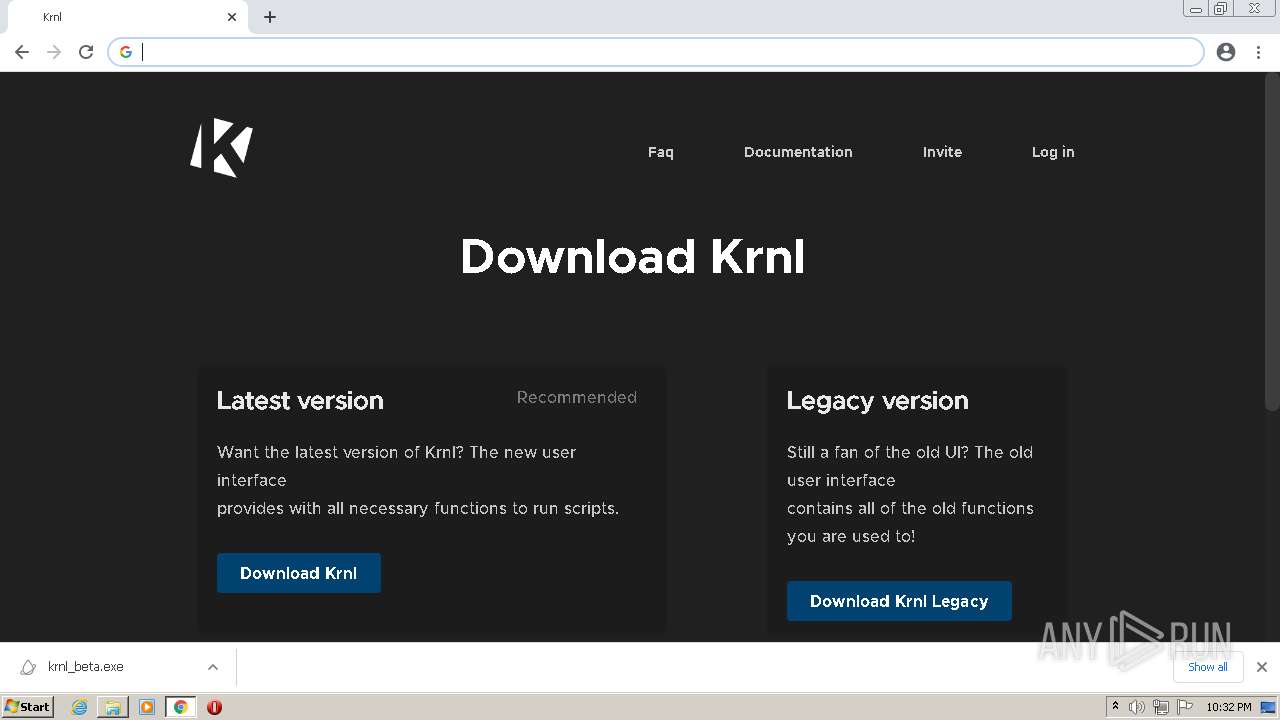Click the browser forward arrow

coord(54,52)
